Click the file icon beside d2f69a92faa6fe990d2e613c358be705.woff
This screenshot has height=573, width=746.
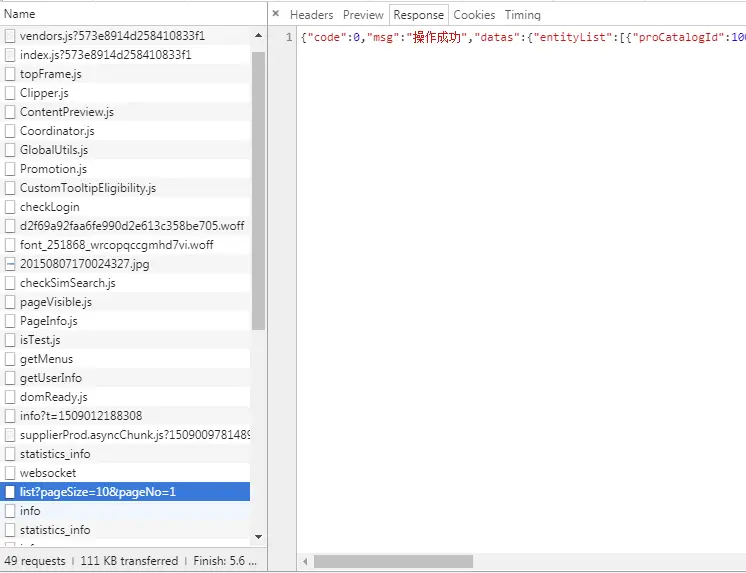point(10,226)
